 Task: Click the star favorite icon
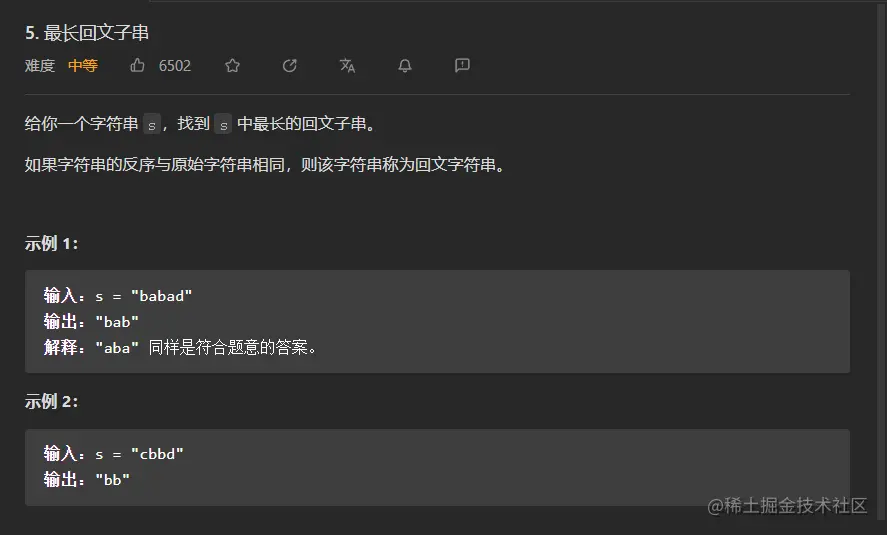(x=232, y=66)
